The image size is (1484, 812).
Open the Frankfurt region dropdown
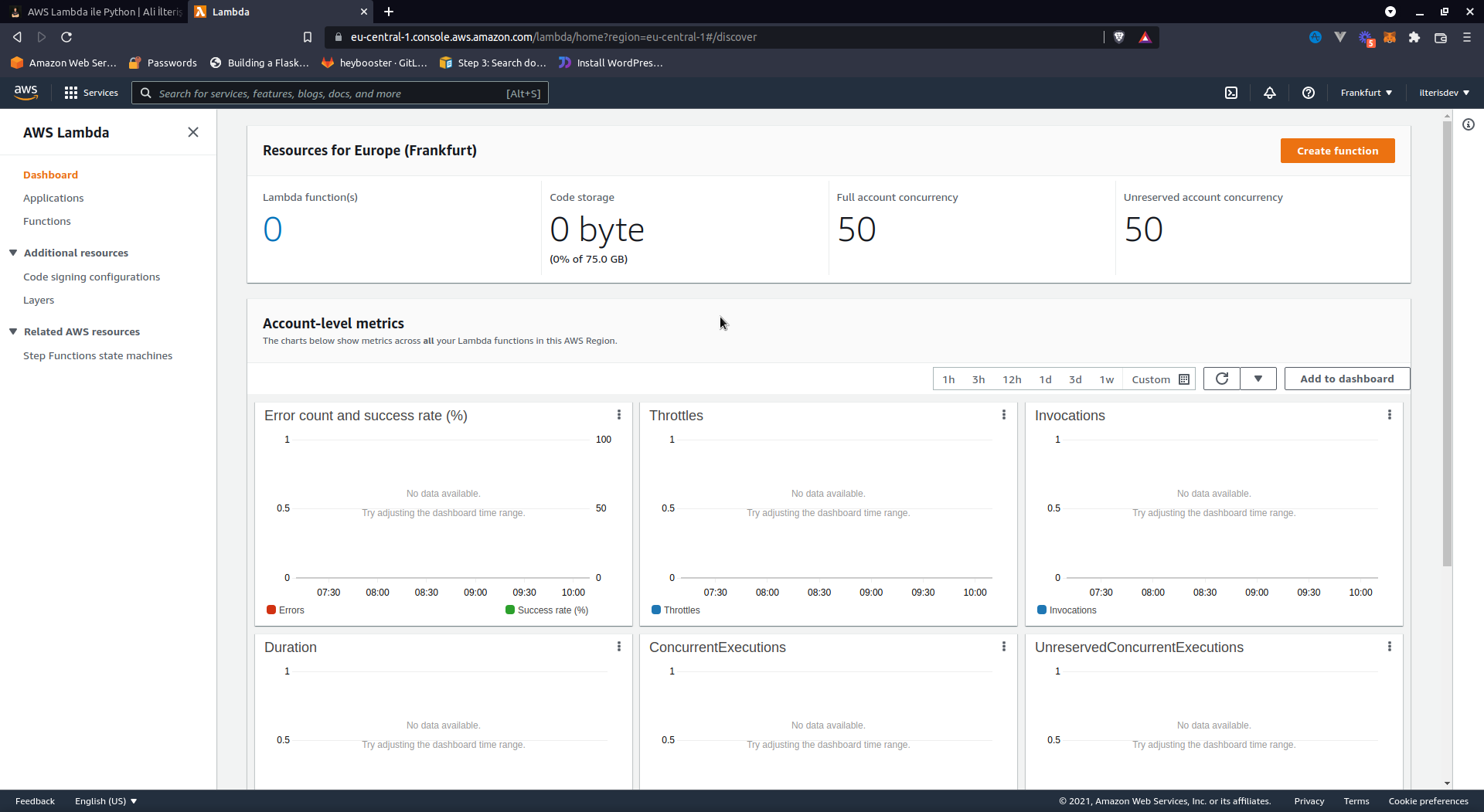tap(1366, 93)
